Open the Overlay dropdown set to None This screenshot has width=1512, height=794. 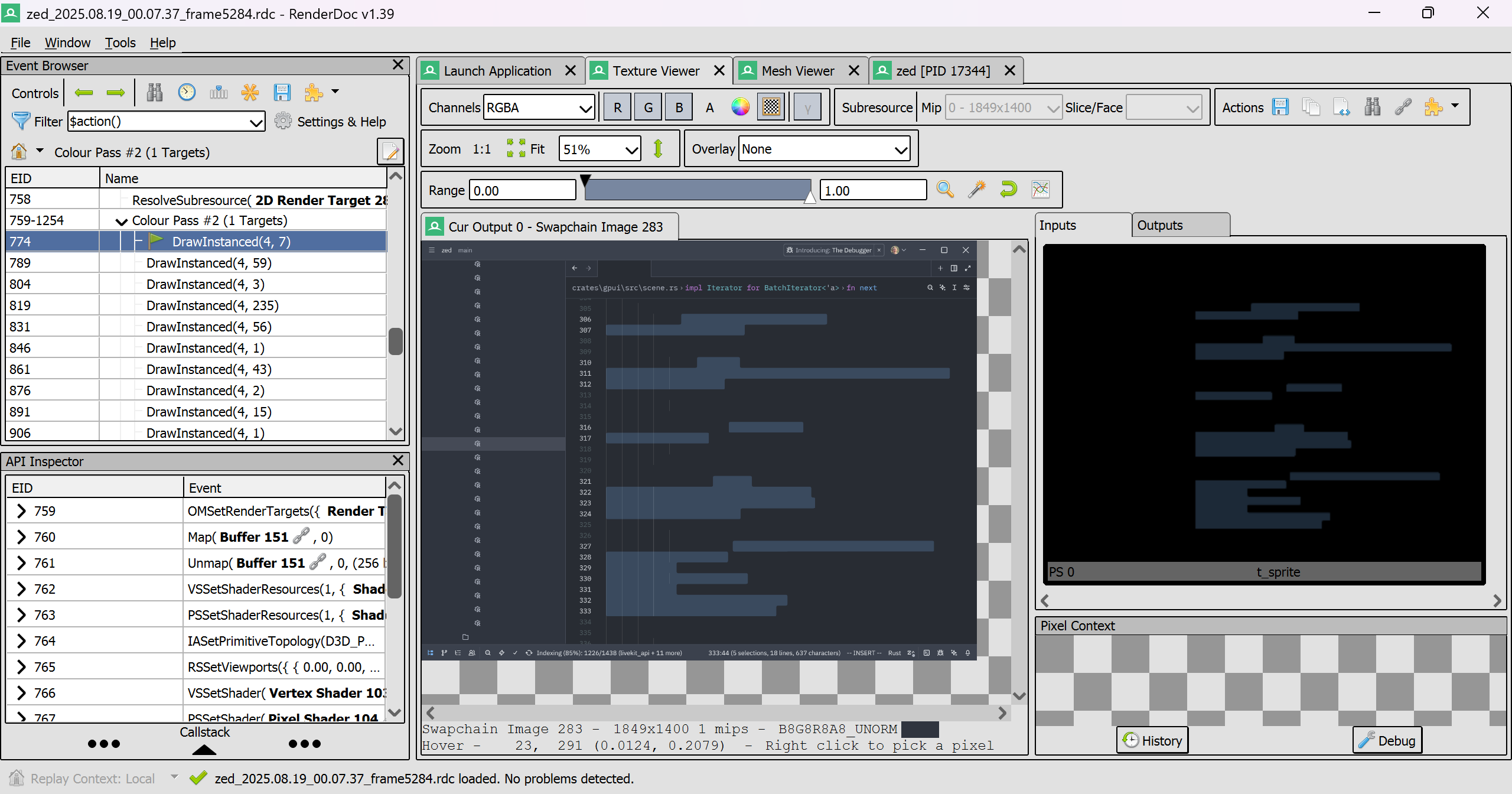[x=823, y=149]
